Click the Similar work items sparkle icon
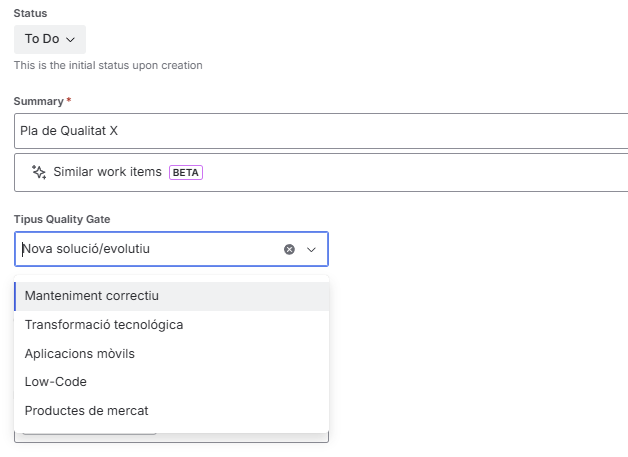 [39, 172]
